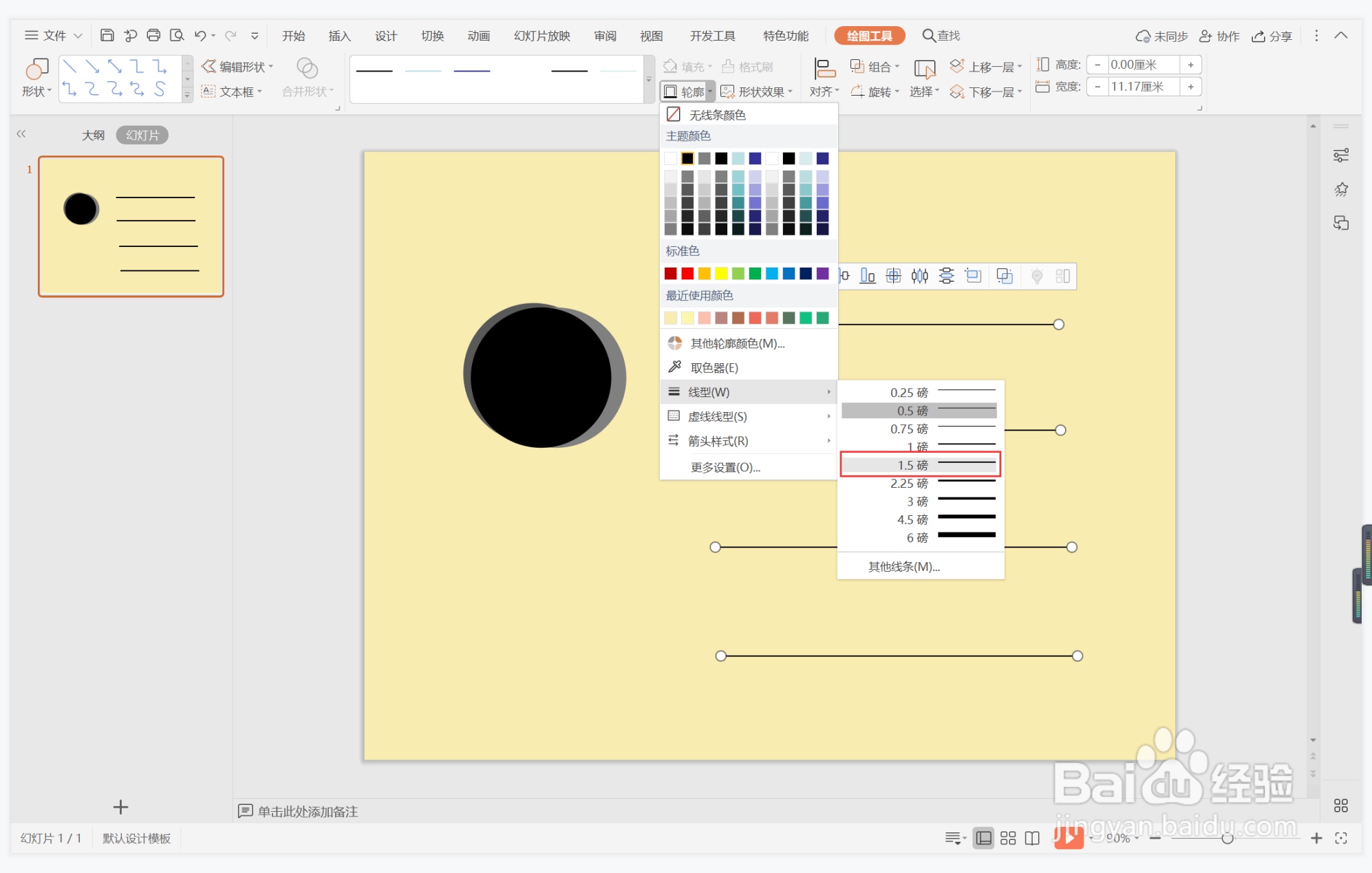1372x873 pixels.
Task: Click the 宽度 width input field
Action: 1143,87
